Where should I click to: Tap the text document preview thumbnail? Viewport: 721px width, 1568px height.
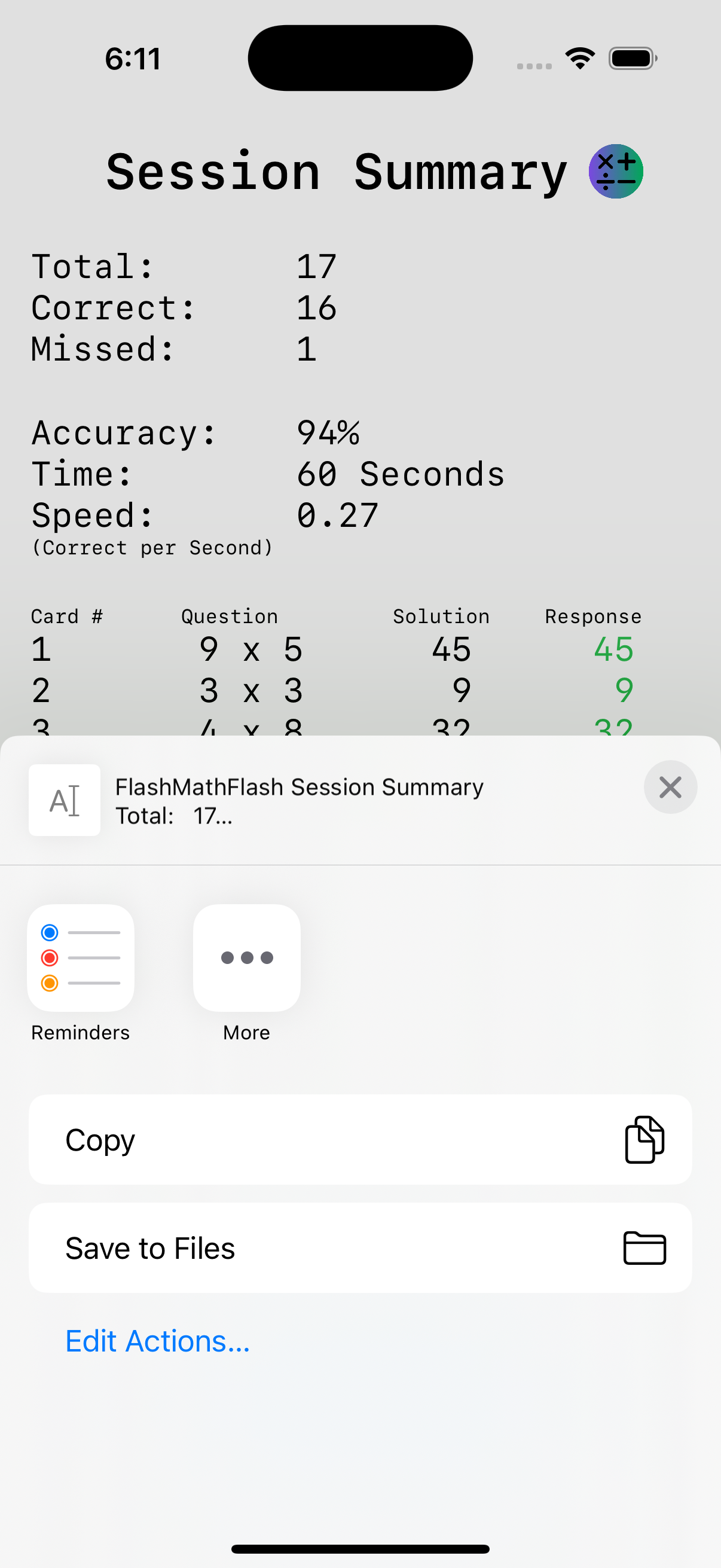tap(65, 800)
